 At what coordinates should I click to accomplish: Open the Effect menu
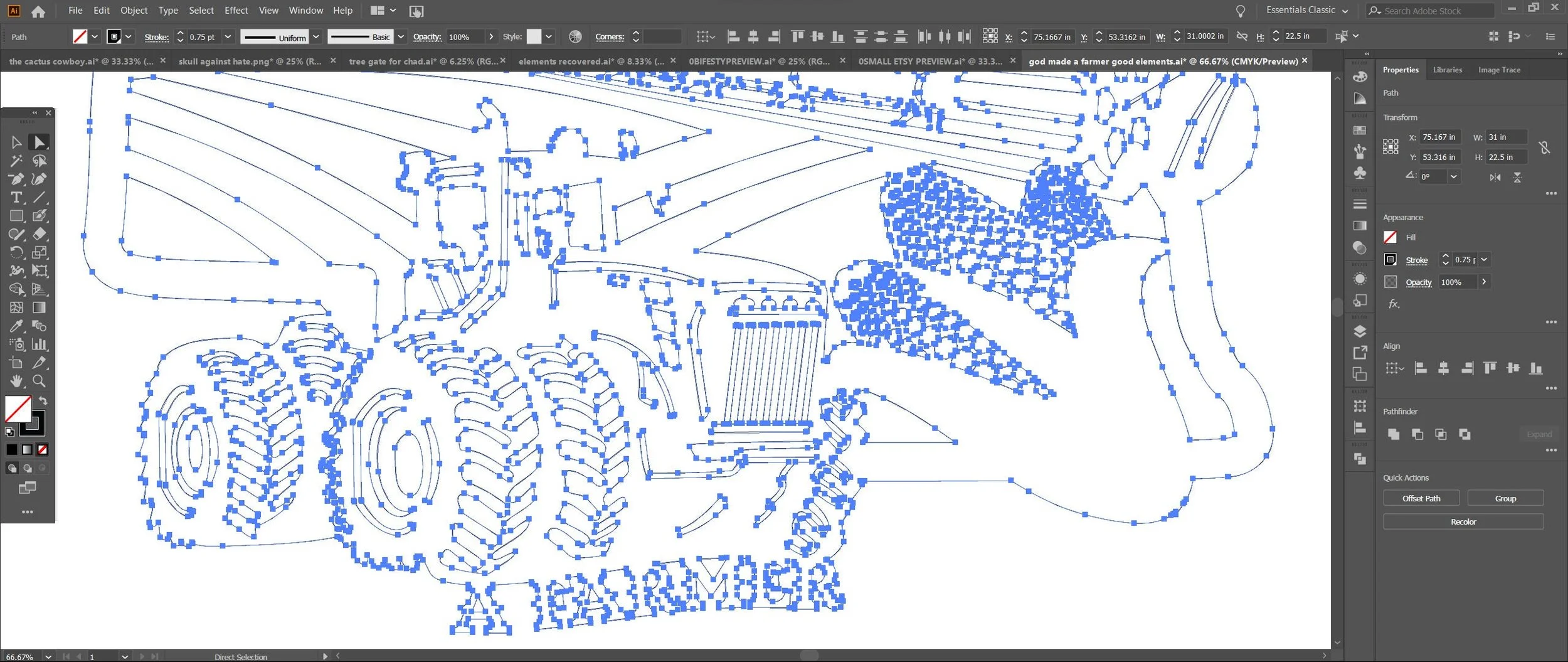click(x=236, y=10)
